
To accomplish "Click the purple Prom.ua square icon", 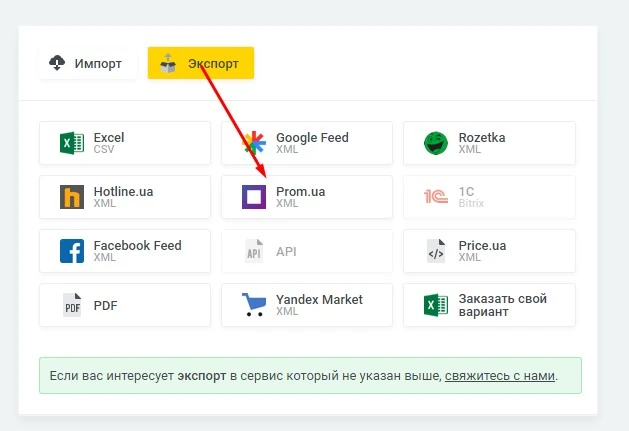I will (x=254, y=197).
